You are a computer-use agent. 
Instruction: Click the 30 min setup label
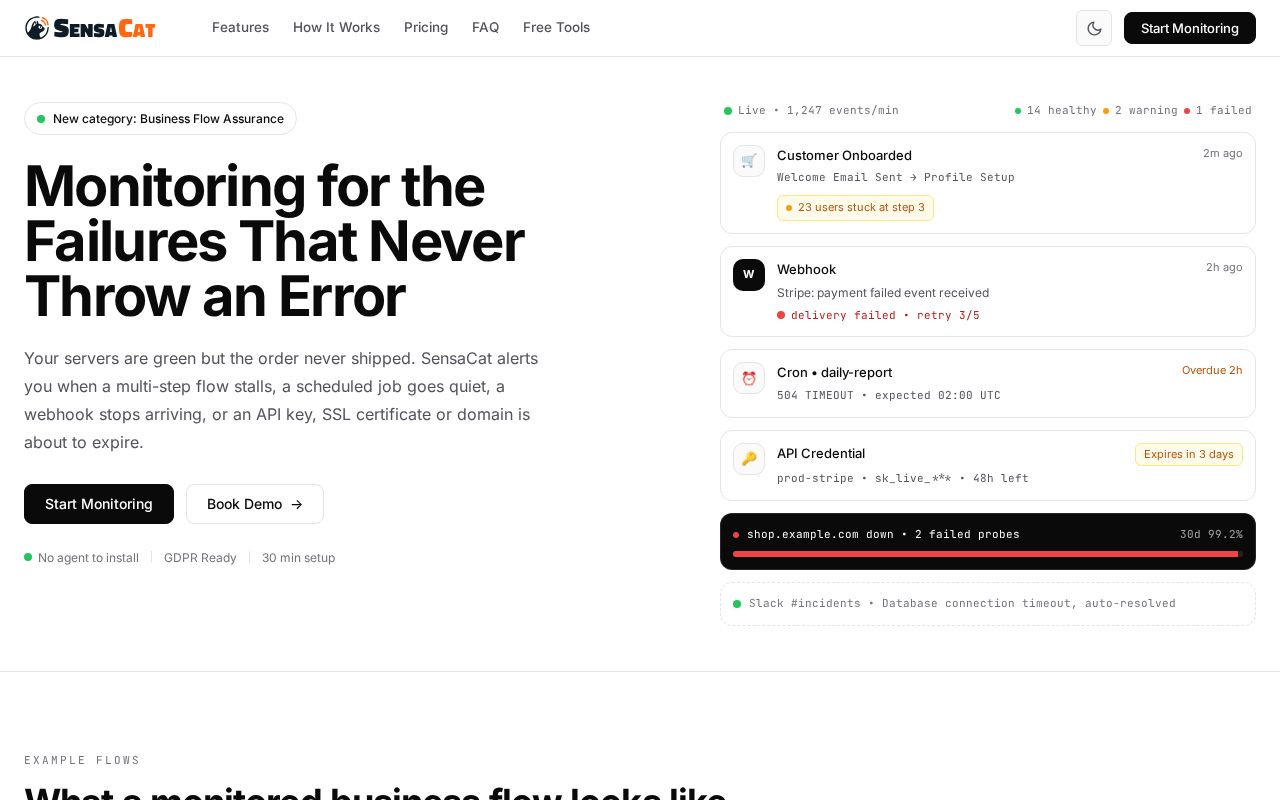[x=298, y=557]
